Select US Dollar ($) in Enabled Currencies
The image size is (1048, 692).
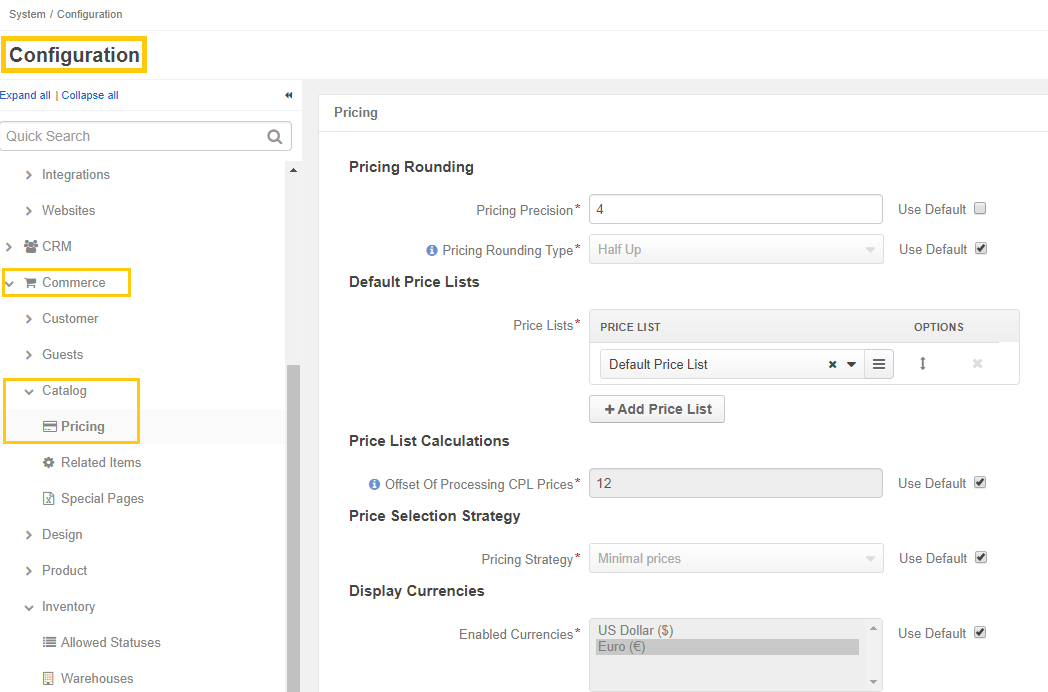(727, 630)
